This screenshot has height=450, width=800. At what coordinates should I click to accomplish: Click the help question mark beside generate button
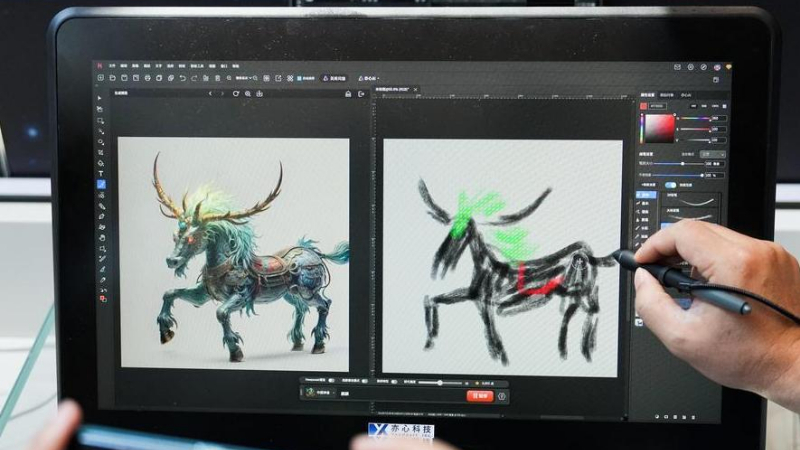click(501, 396)
